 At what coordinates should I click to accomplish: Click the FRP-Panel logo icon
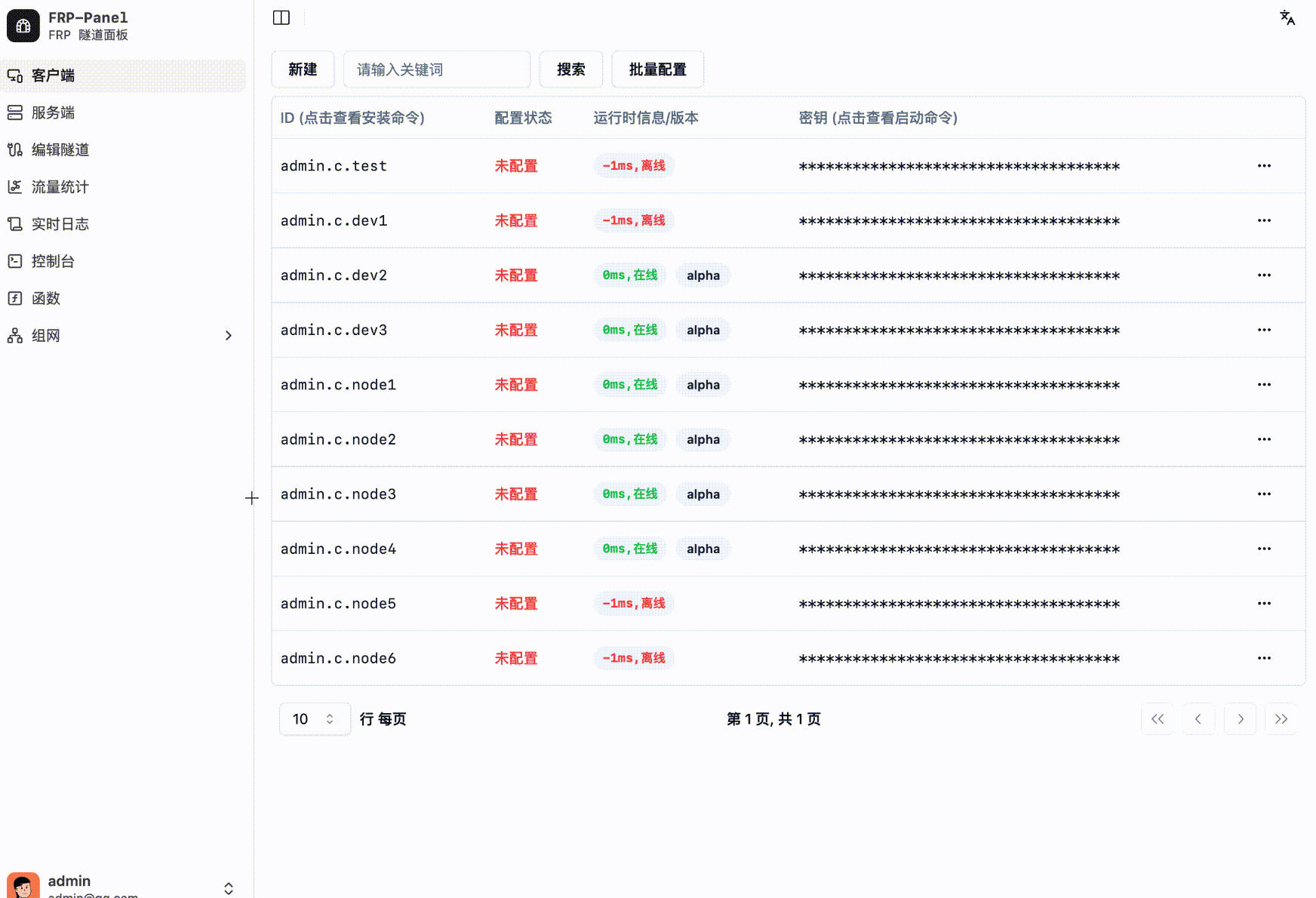(23, 26)
